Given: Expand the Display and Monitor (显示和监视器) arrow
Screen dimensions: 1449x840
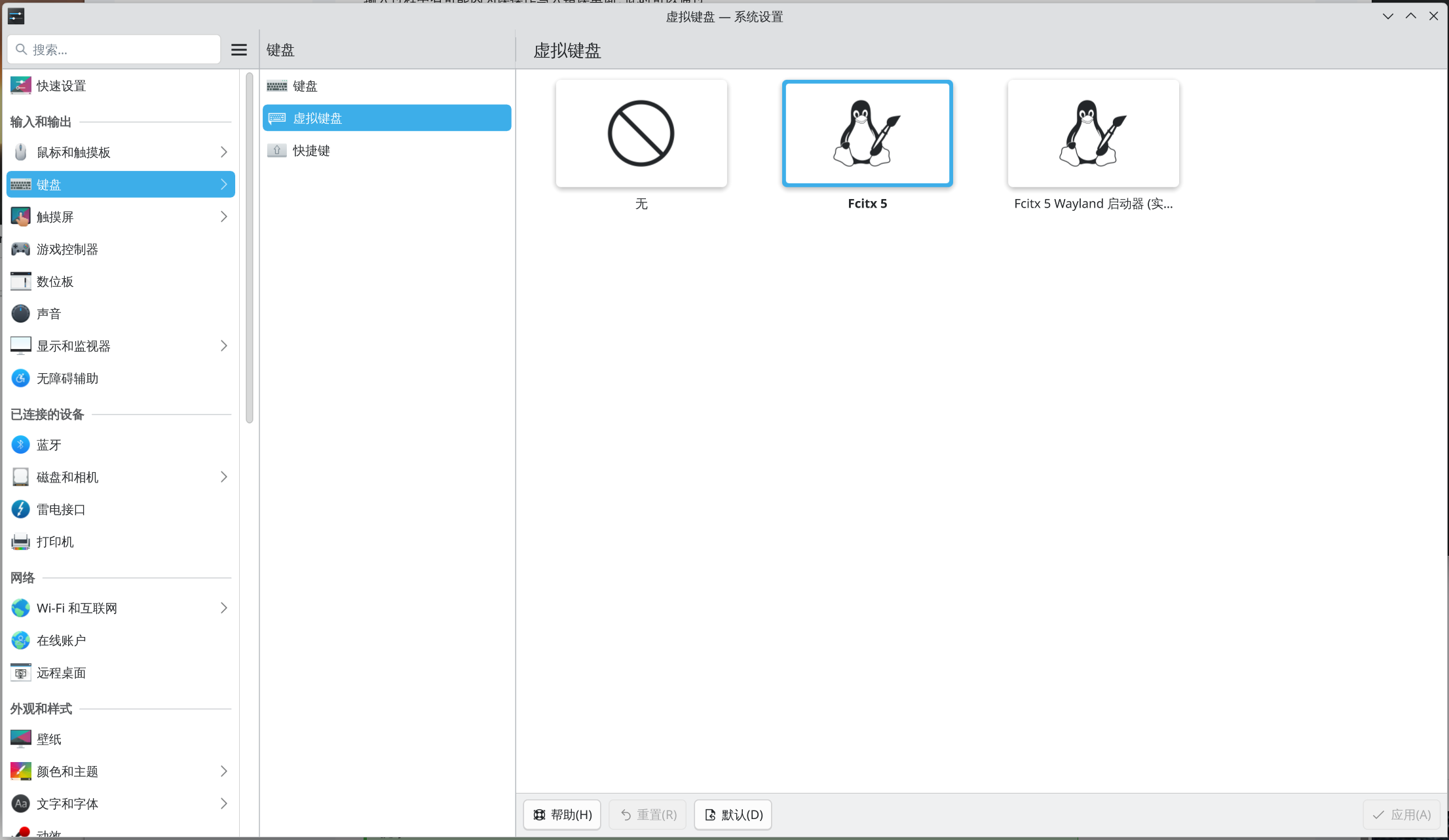Looking at the screenshot, I should [224, 346].
